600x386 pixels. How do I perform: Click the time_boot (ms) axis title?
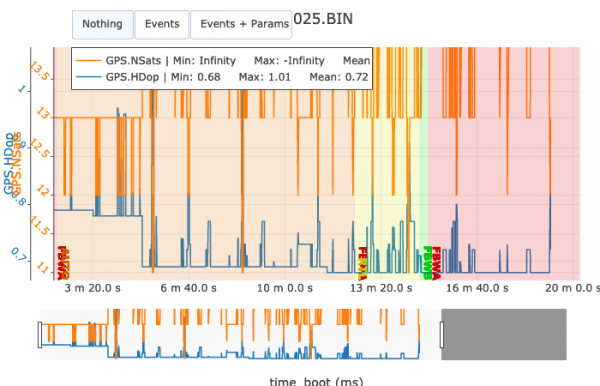pos(316,381)
